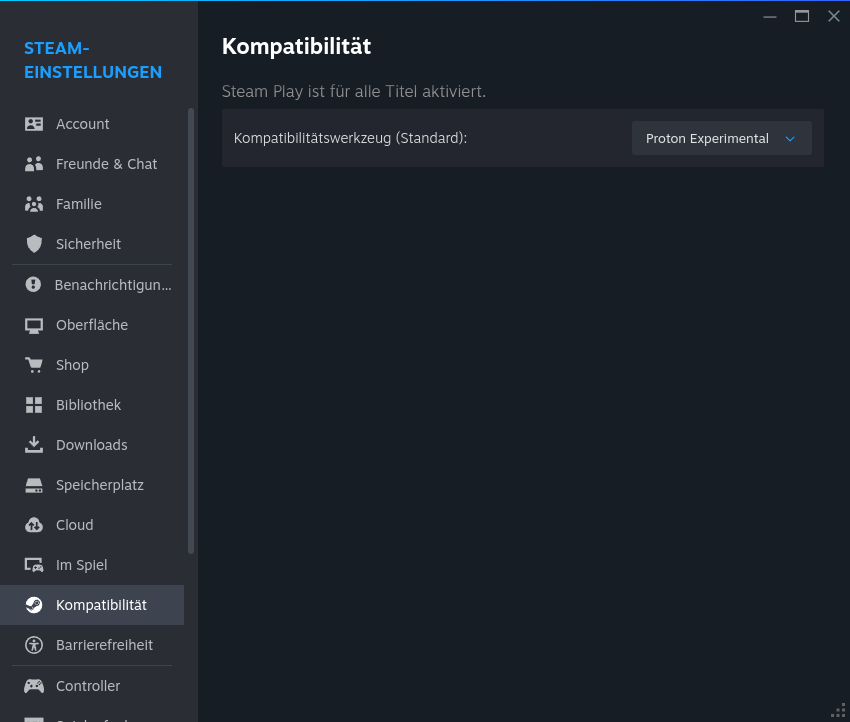Minimize the settings window
850x722 pixels.
(770, 17)
